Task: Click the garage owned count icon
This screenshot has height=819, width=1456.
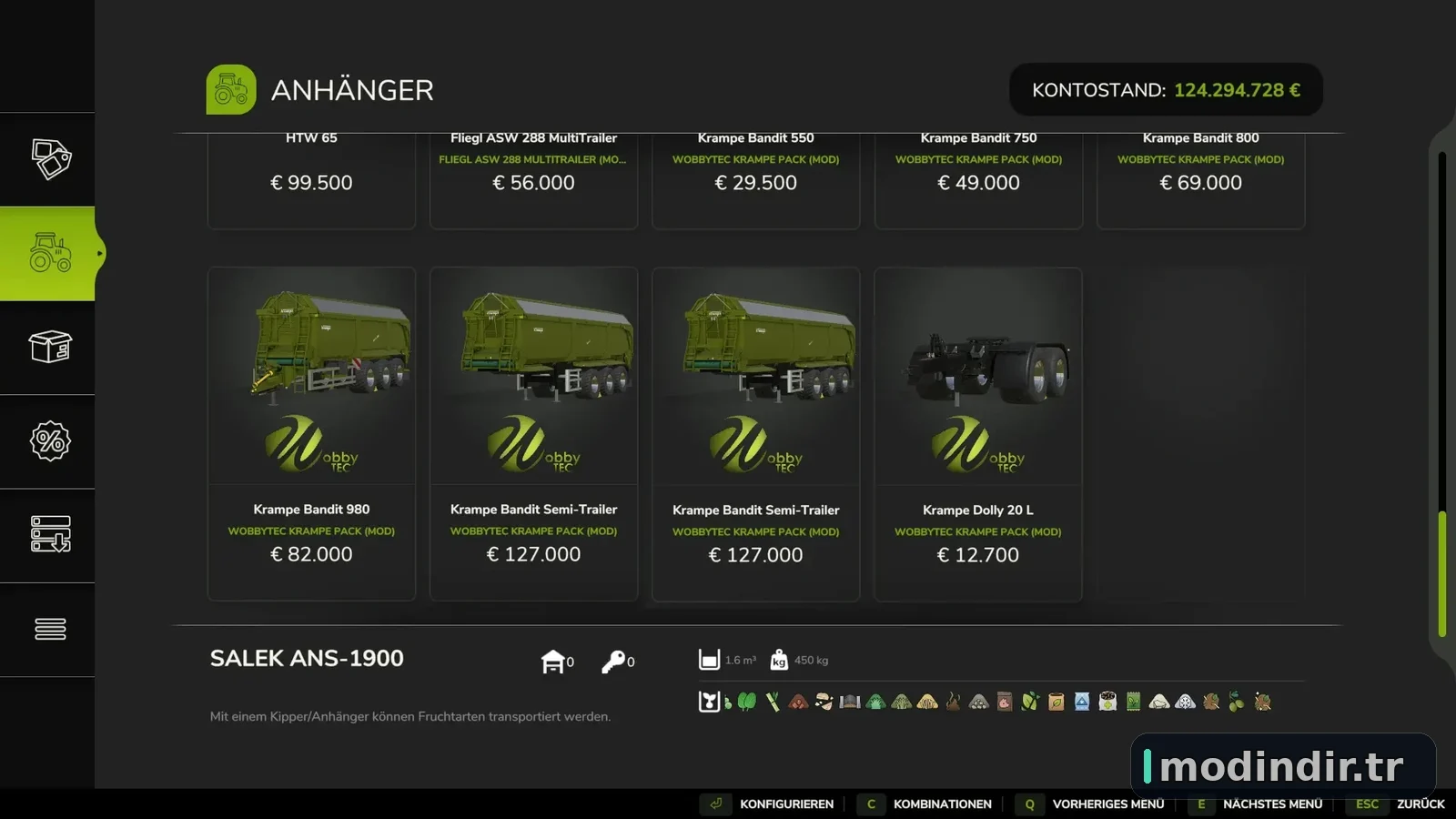Action: [552, 662]
